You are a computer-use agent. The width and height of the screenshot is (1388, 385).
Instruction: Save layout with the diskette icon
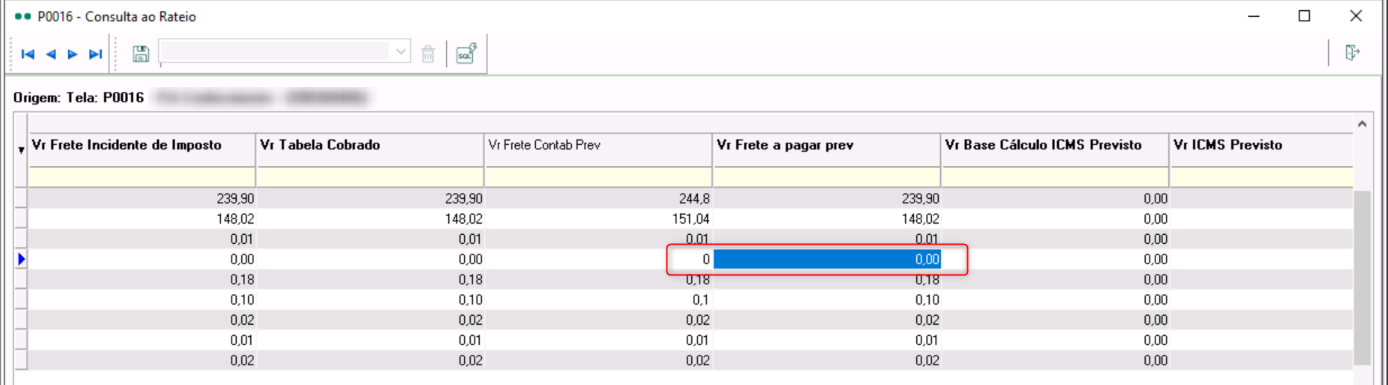pyautogui.click(x=141, y=53)
